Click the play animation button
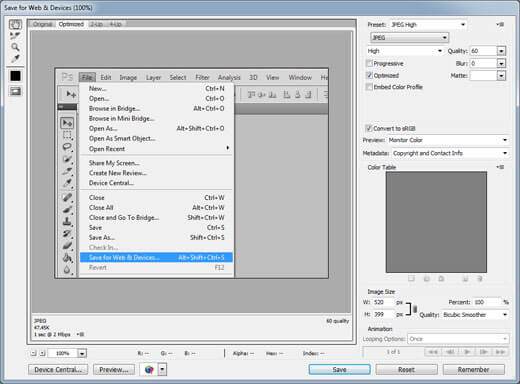This screenshot has height=384, width=520. pos(467,352)
